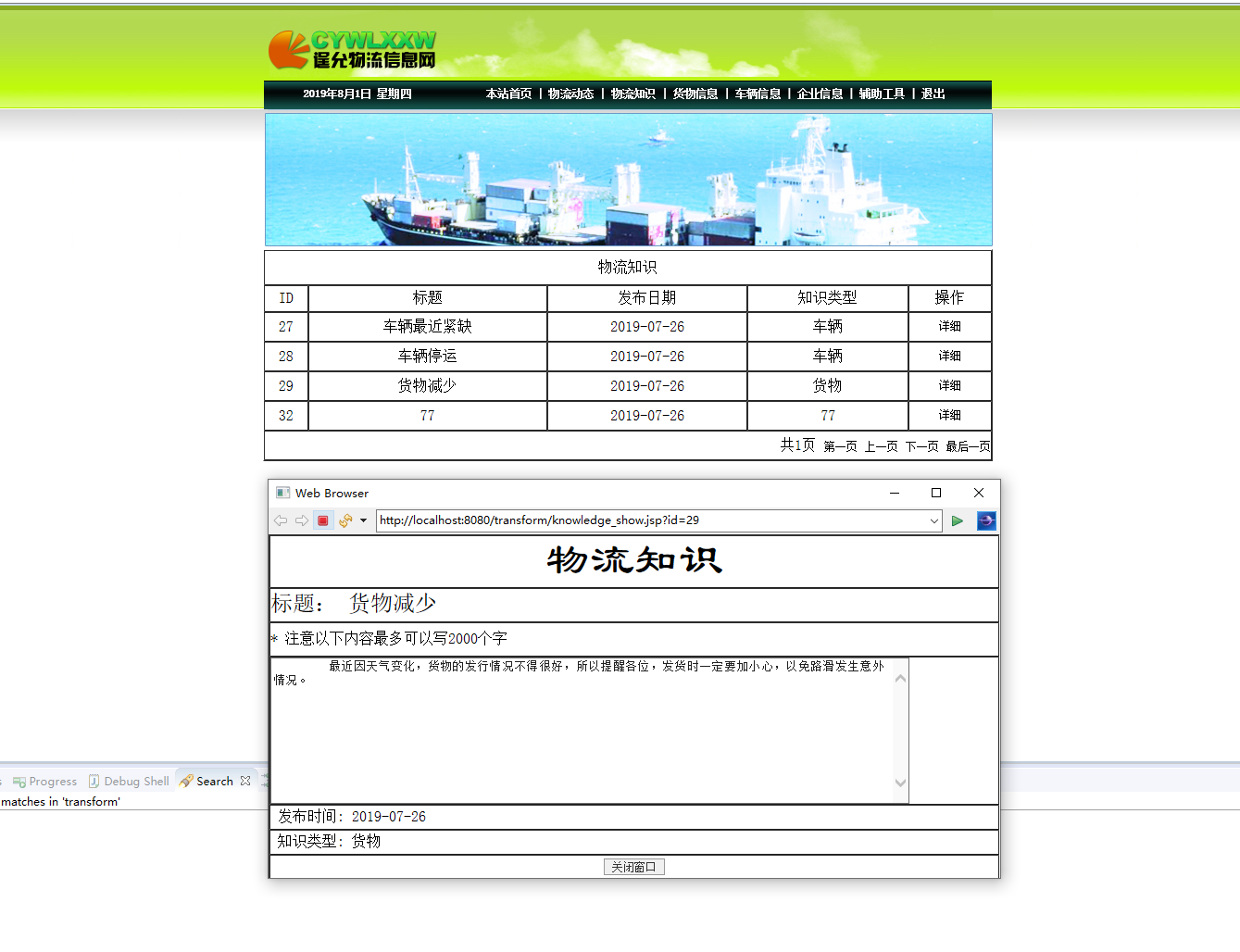
Task: Expand the refresh button dropdown arrow
Action: [362, 520]
